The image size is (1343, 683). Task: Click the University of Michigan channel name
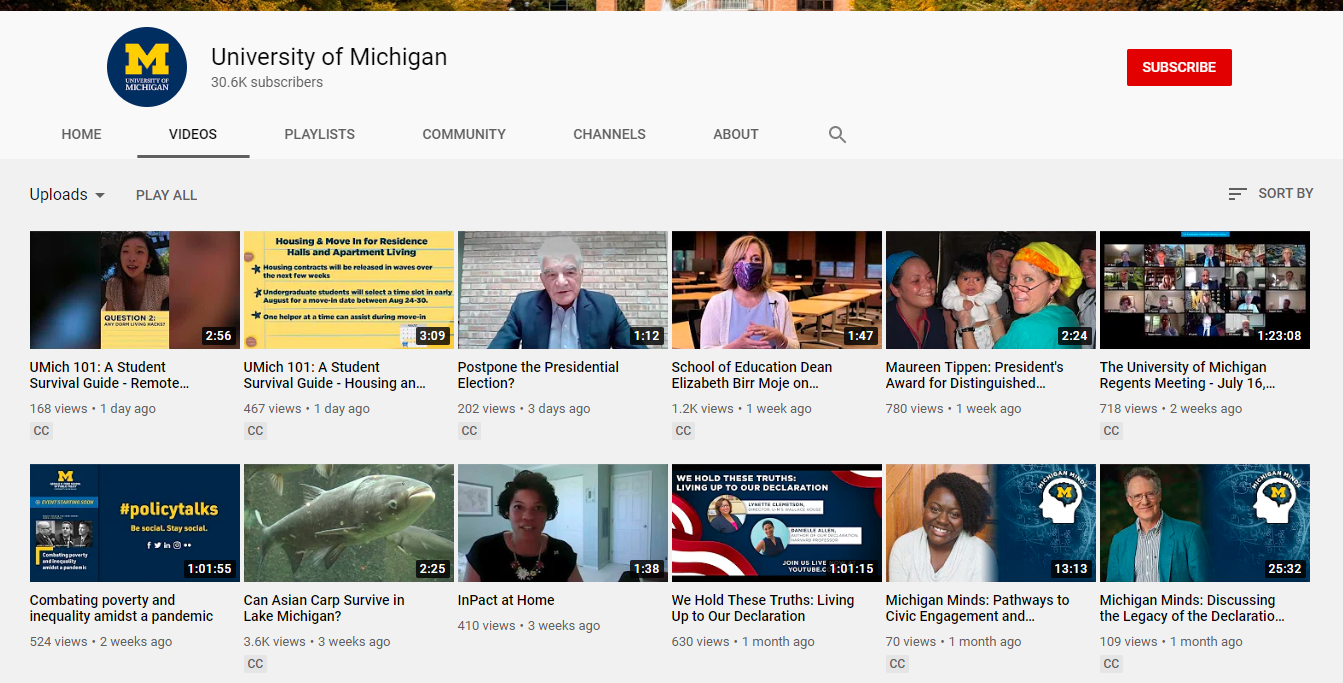[329, 57]
